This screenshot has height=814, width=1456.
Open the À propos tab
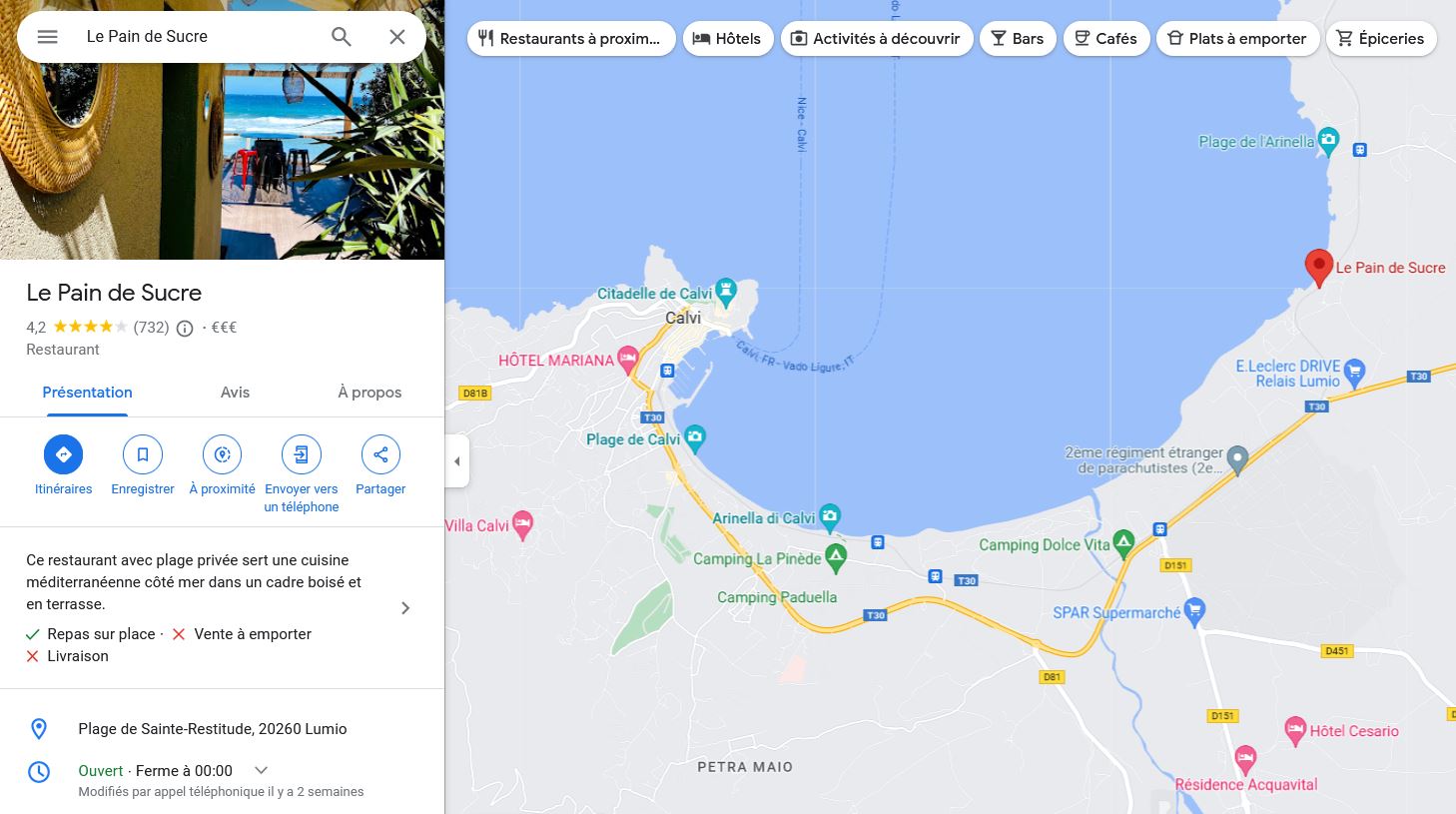(369, 393)
